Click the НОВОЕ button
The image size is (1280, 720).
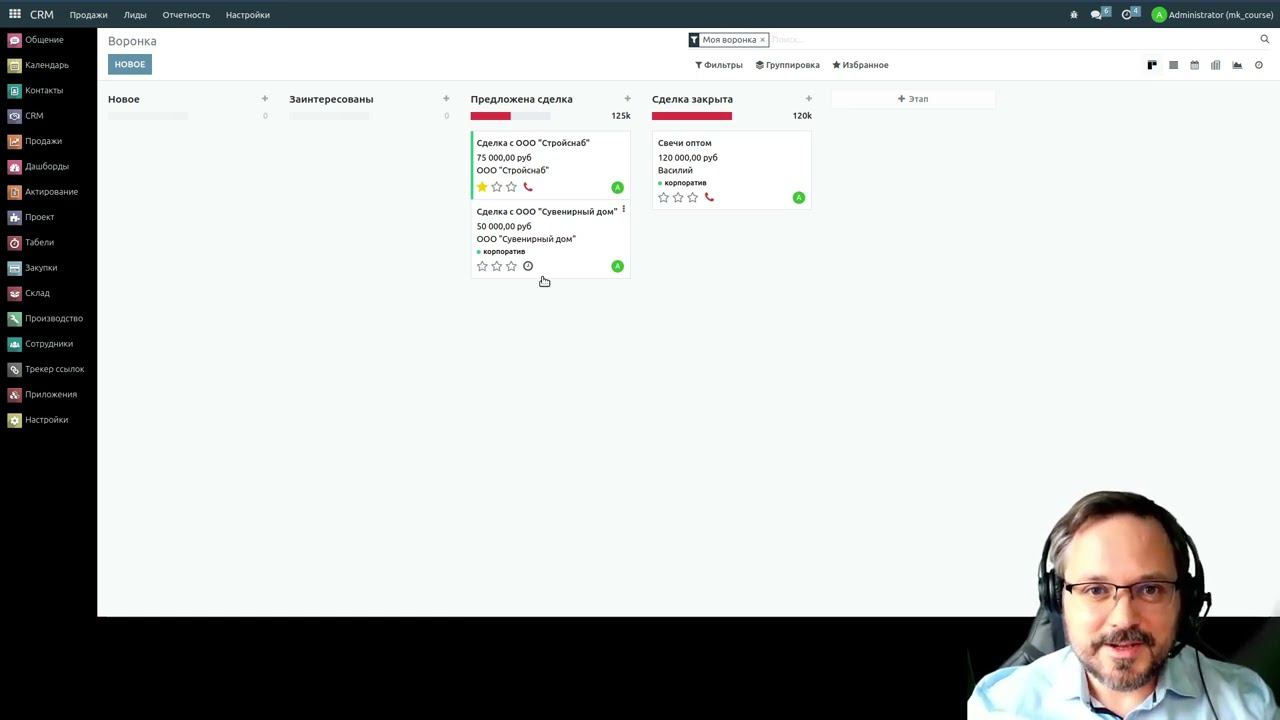coord(130,64)
